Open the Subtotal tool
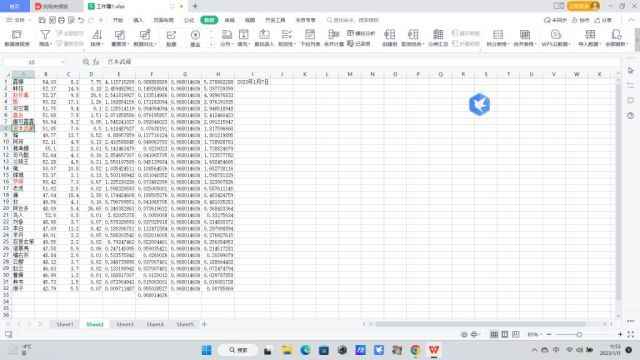 pos(438,38)
